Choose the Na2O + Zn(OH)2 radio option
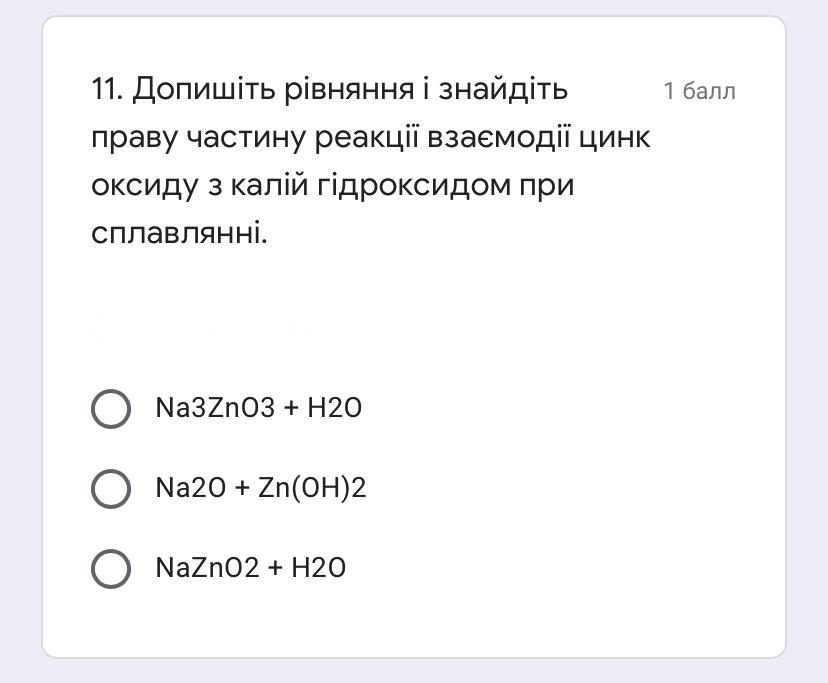This screenshot has width=828, height=683. coord(111,489)
